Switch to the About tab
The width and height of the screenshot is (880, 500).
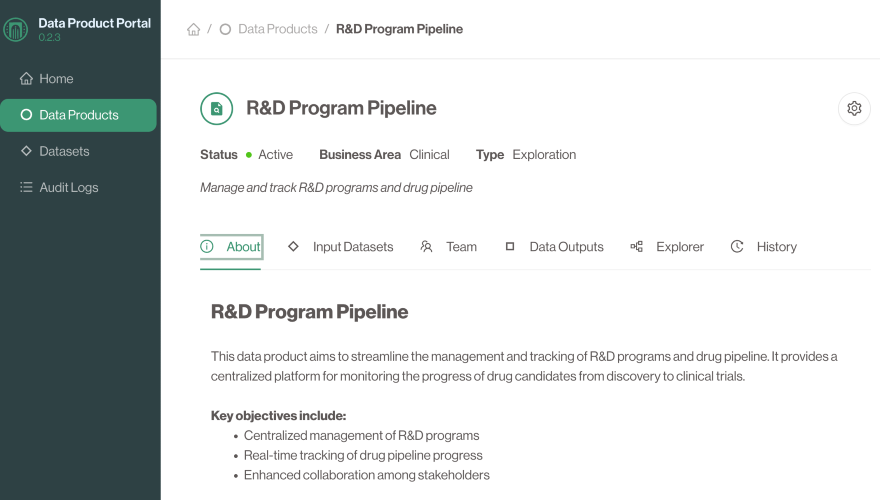(x=231, y=247)
